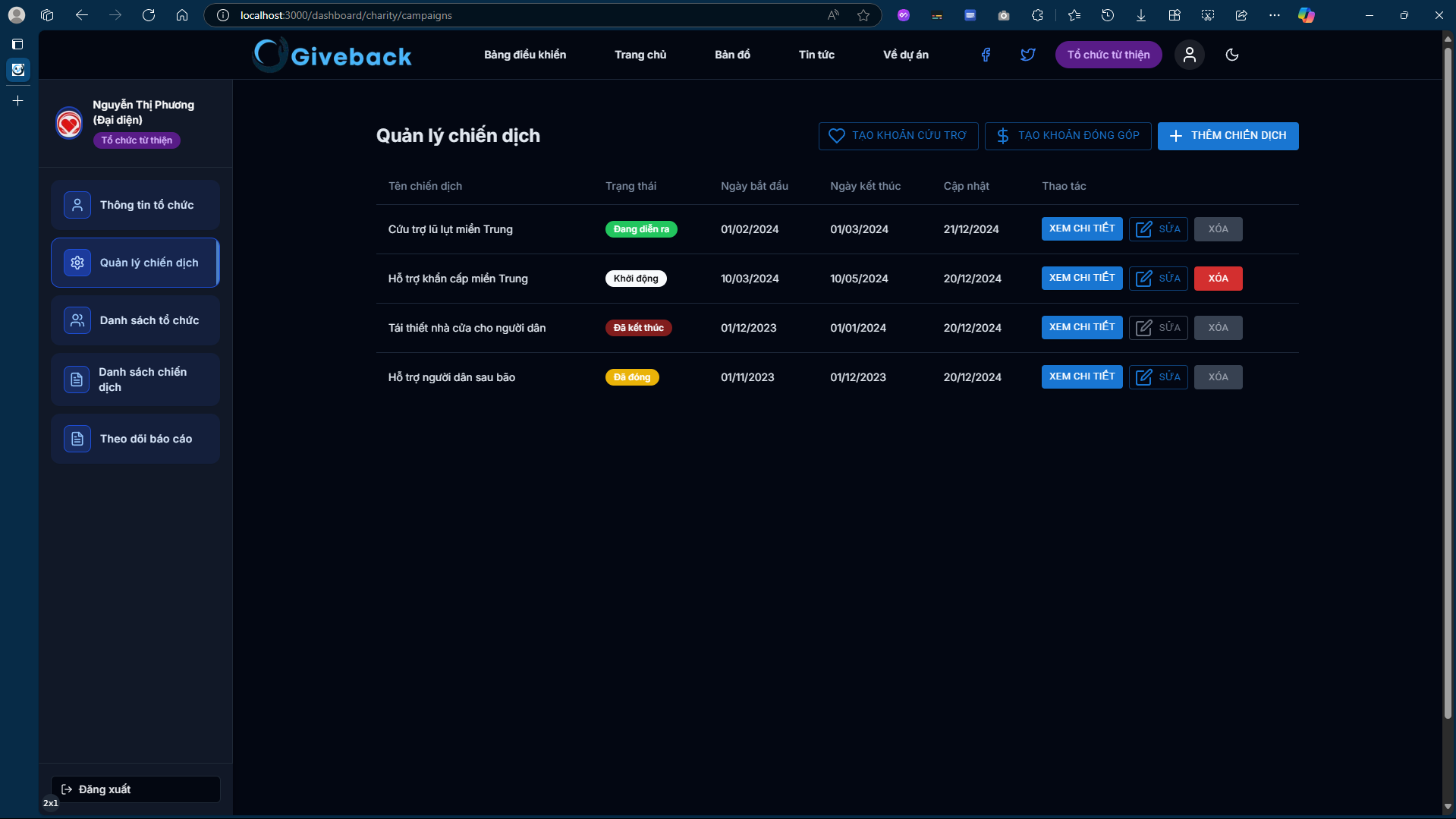This screenshot has width=1456, height=819.
Task: Click the document icon for Danh sách chiến dịch
Action: click(77, 380)
